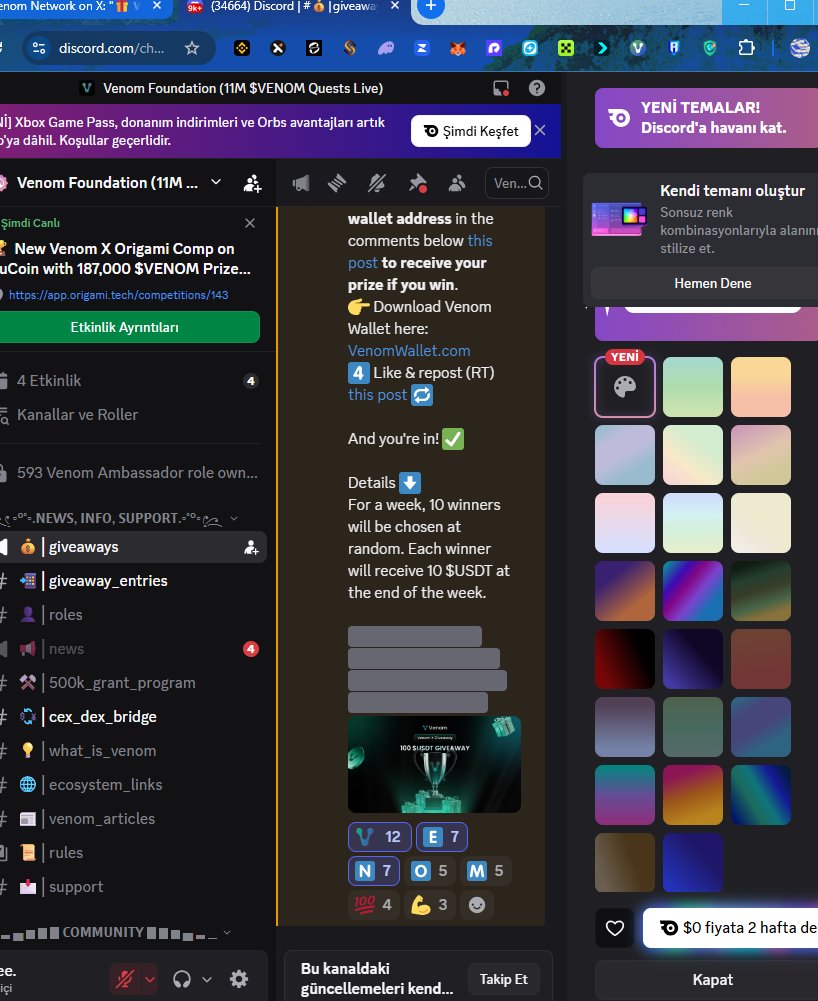Image resolution: width=818 pixels, height=1001 pixels.
Task: Open new browser tab plus button
Action: click(431, 6)
